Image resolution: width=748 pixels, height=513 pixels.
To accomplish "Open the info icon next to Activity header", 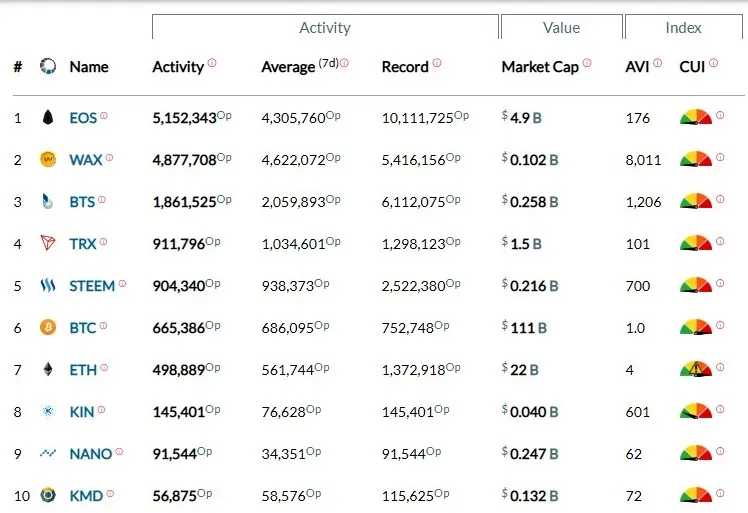I will [x=212, y=63].
